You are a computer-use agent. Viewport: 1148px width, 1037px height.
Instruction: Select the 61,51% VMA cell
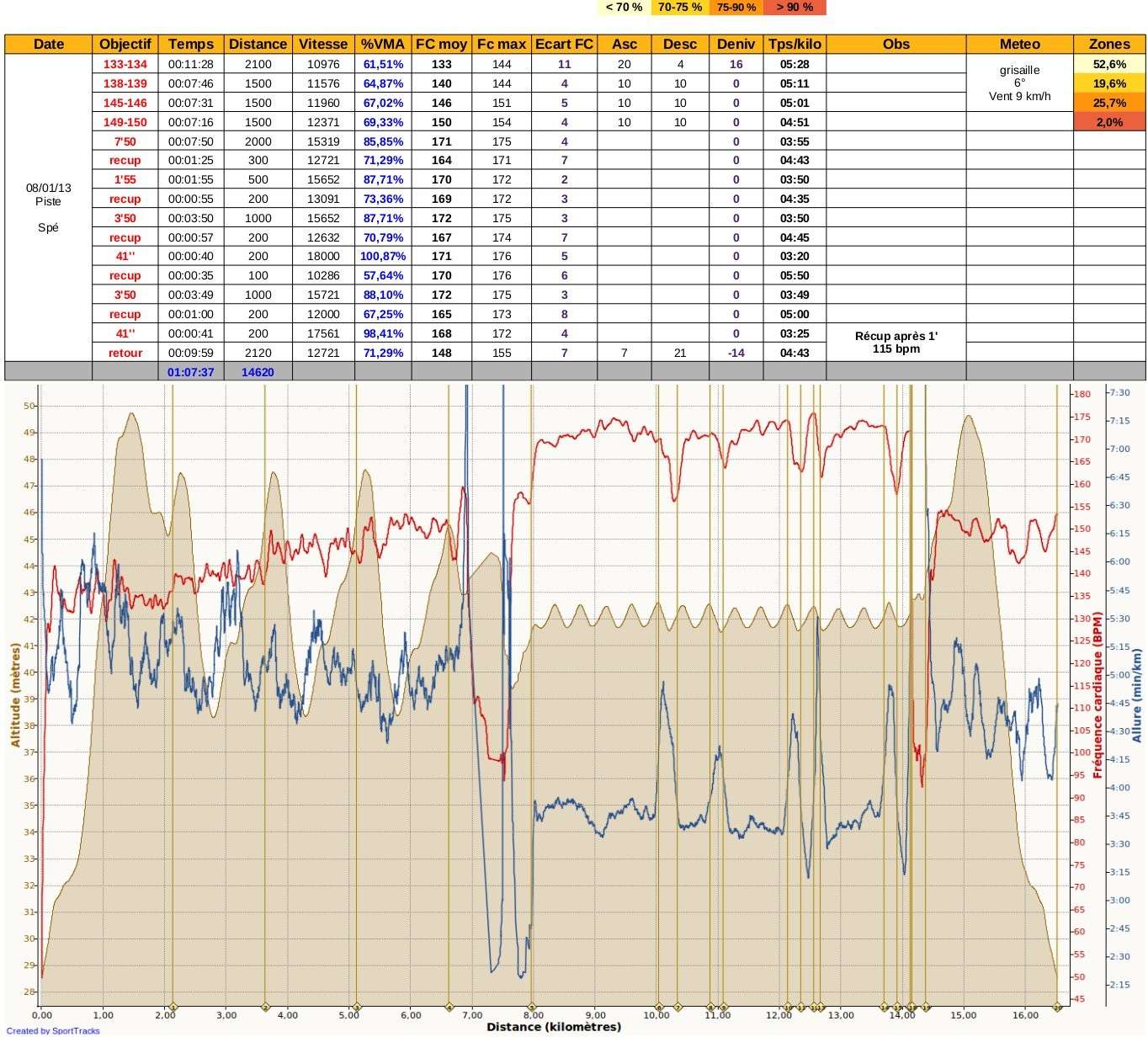[x=383, y=64]
